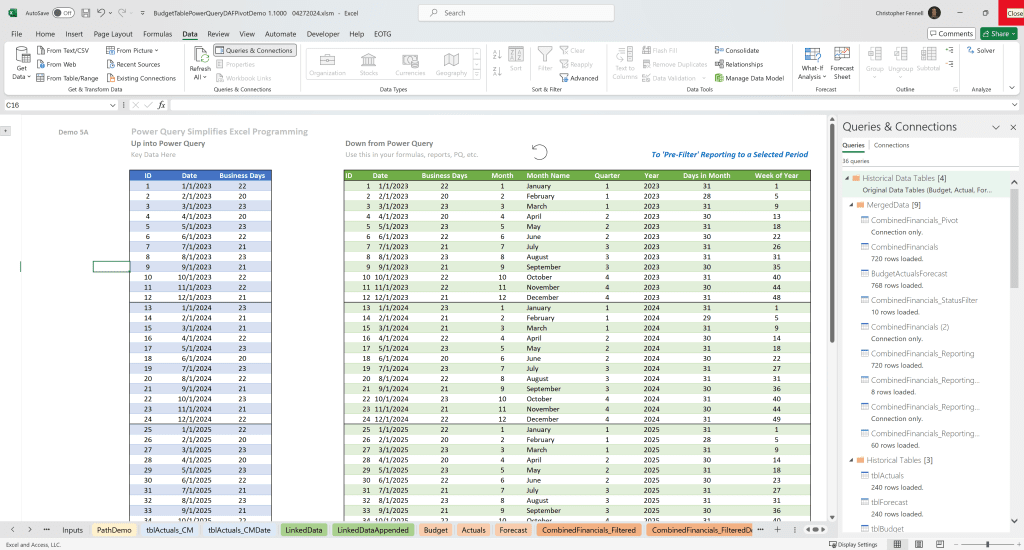Switch to Page Layout view in status bar
This screenshot has height=550, width=1024.
[918, 544]
